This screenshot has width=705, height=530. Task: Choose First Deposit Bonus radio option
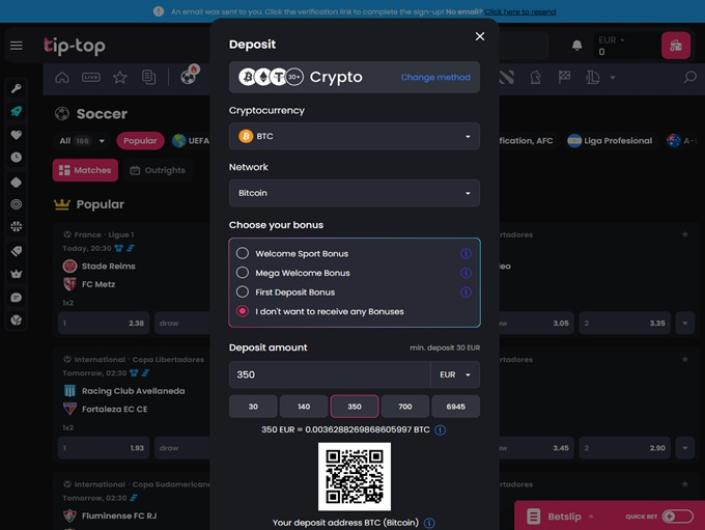click(x=243, y=292)
